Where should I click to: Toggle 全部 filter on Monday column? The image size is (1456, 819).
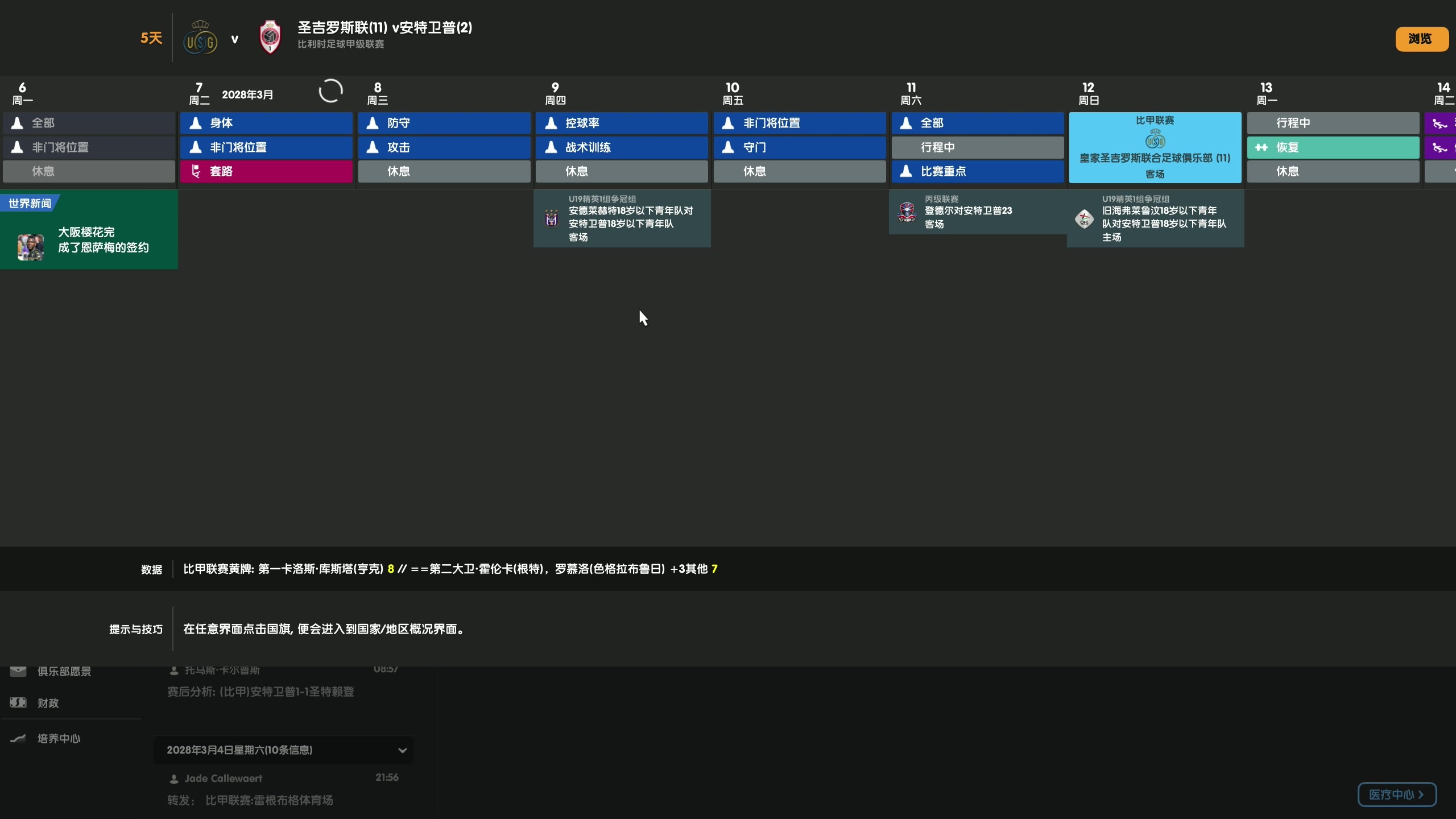point(89,122)
